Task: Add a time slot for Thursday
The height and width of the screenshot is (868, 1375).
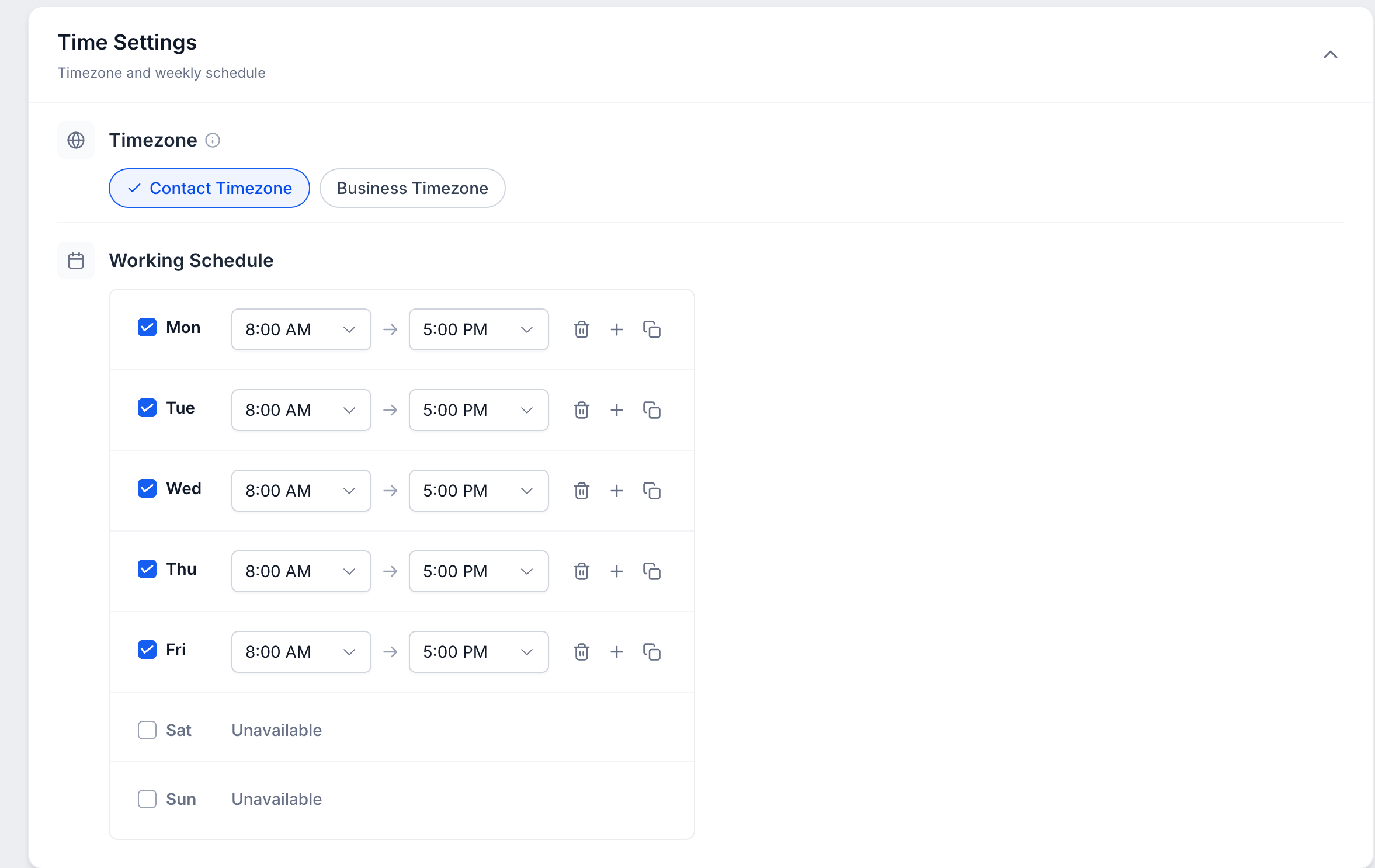Action: point(616,571)
